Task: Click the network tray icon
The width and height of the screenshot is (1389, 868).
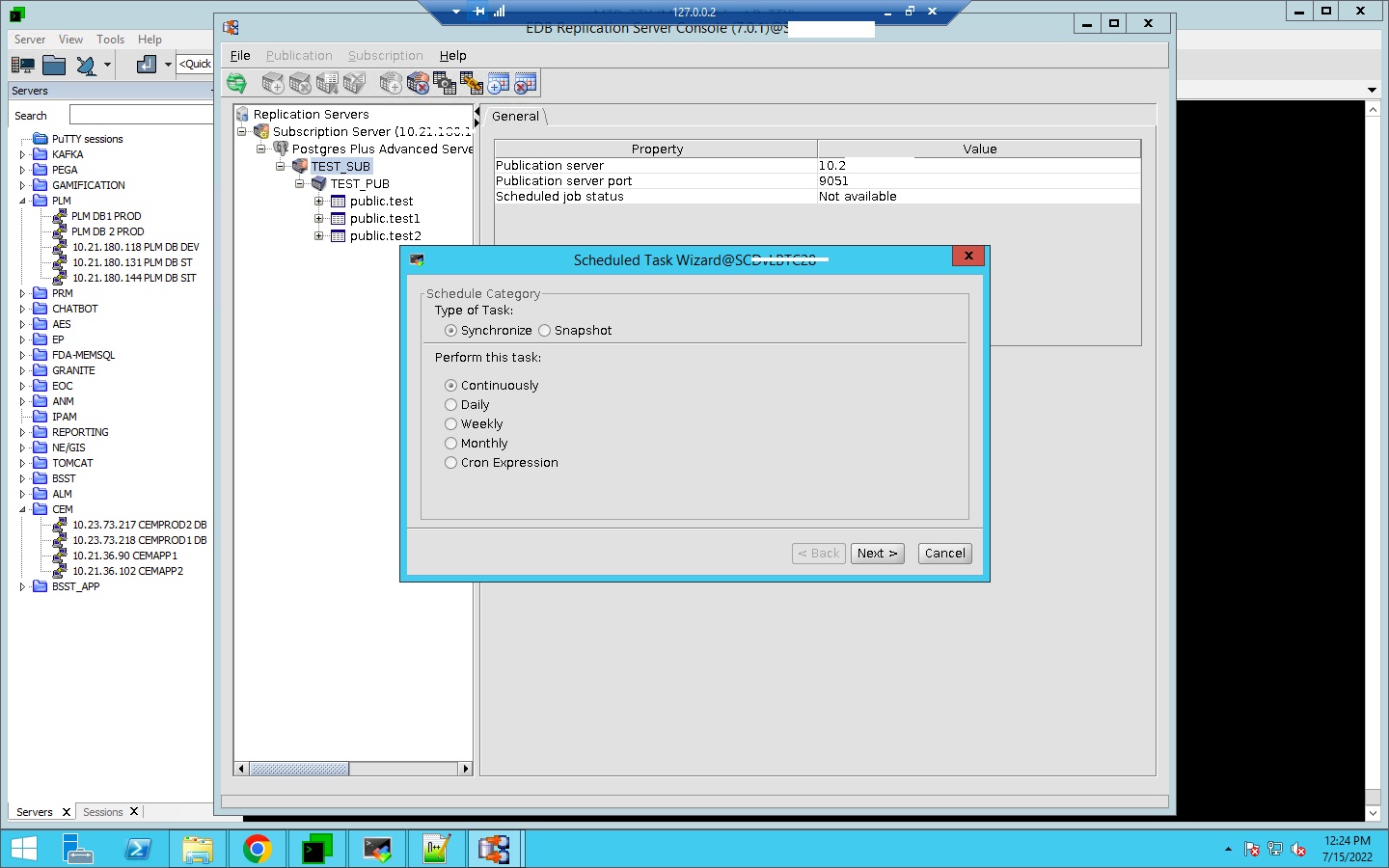Action: pos(1275,850)
